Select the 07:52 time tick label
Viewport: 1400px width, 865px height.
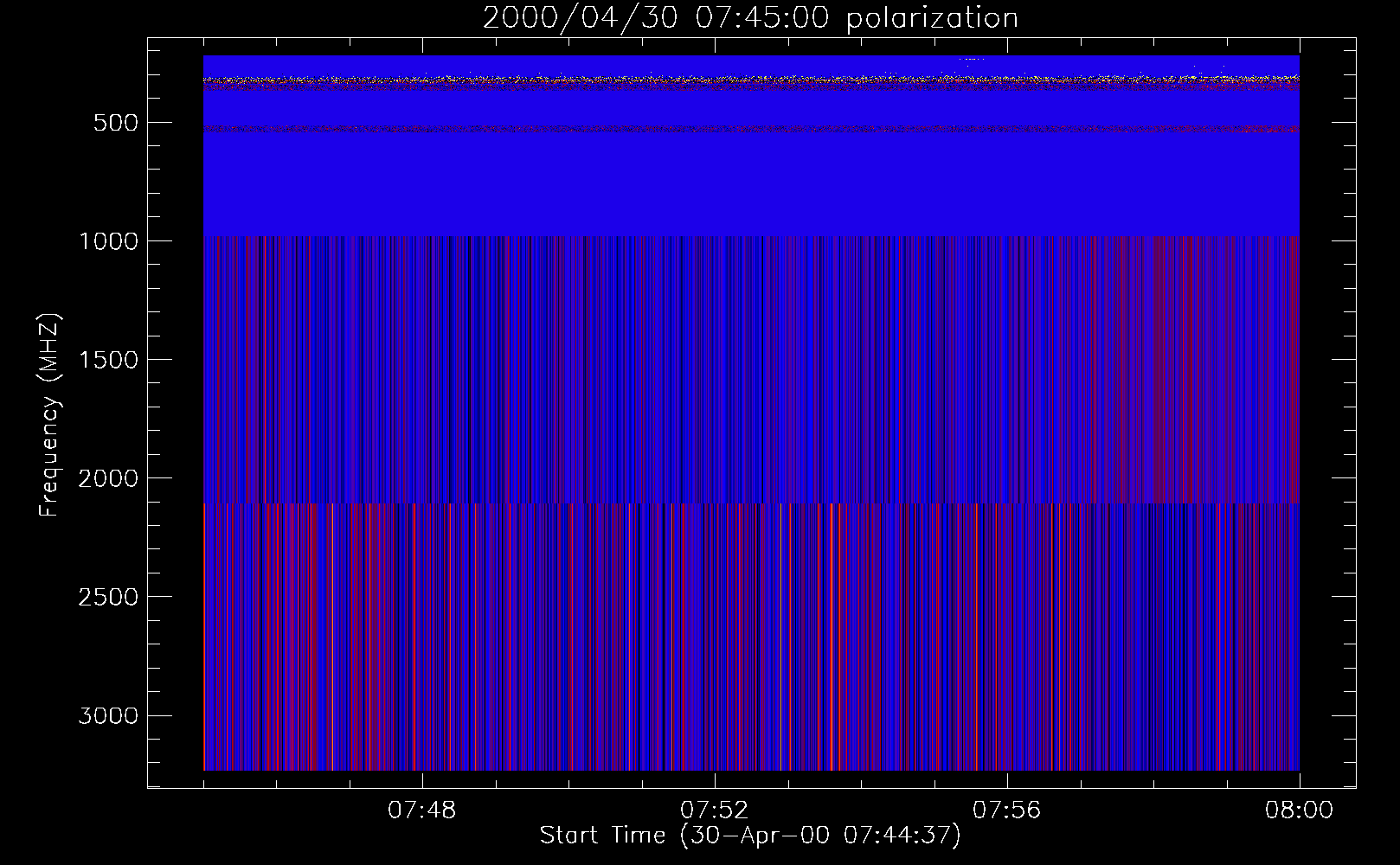714,811
